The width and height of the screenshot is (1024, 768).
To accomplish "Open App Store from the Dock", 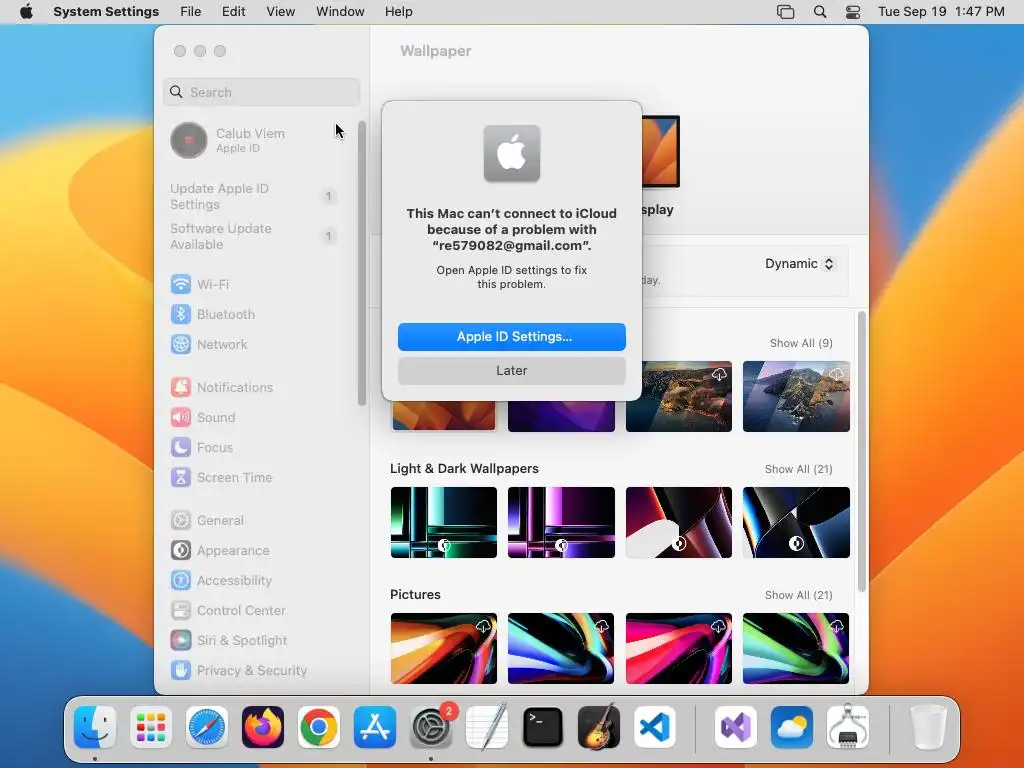I will 375,727.
